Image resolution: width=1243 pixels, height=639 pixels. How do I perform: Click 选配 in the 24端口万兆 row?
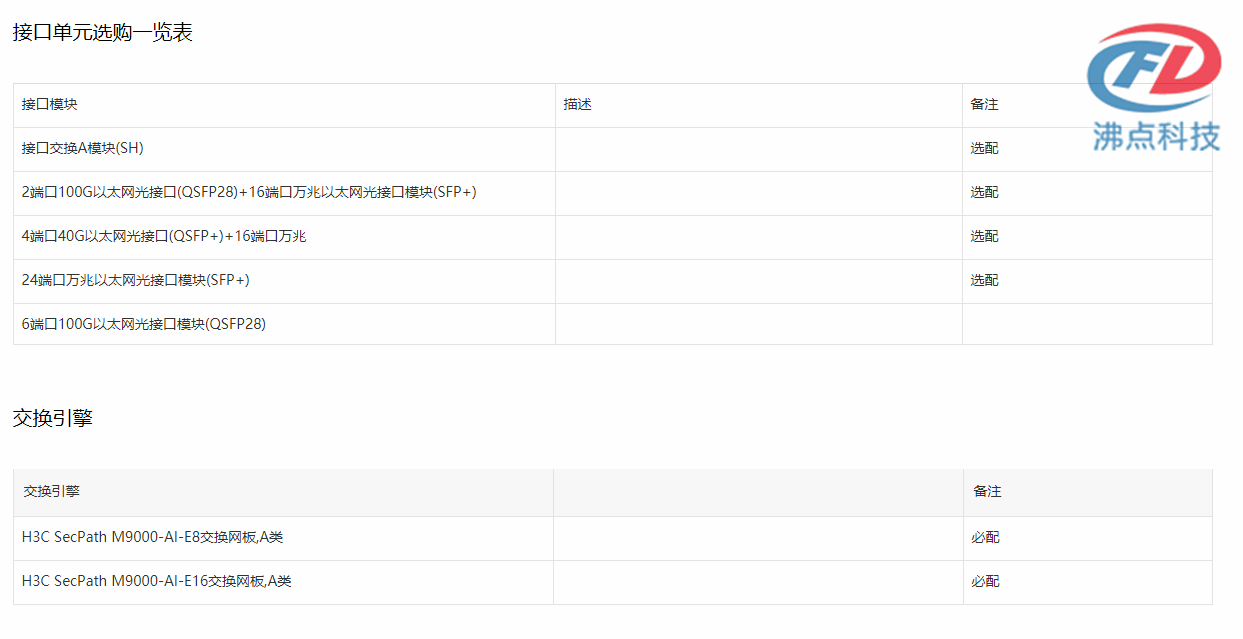pos(984,280)
